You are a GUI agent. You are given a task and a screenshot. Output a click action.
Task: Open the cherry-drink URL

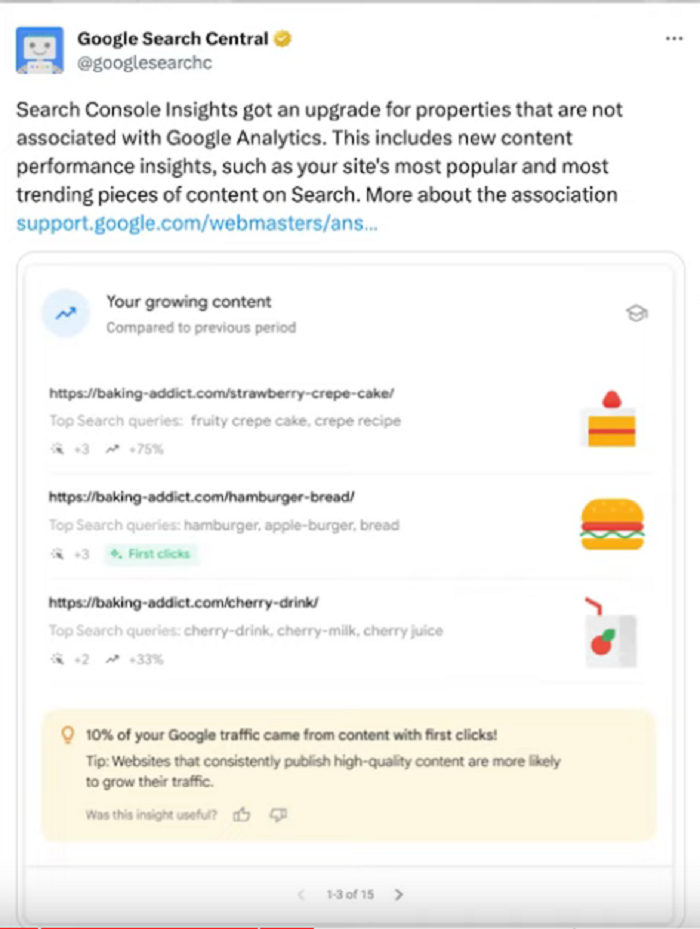click(183, 603)
